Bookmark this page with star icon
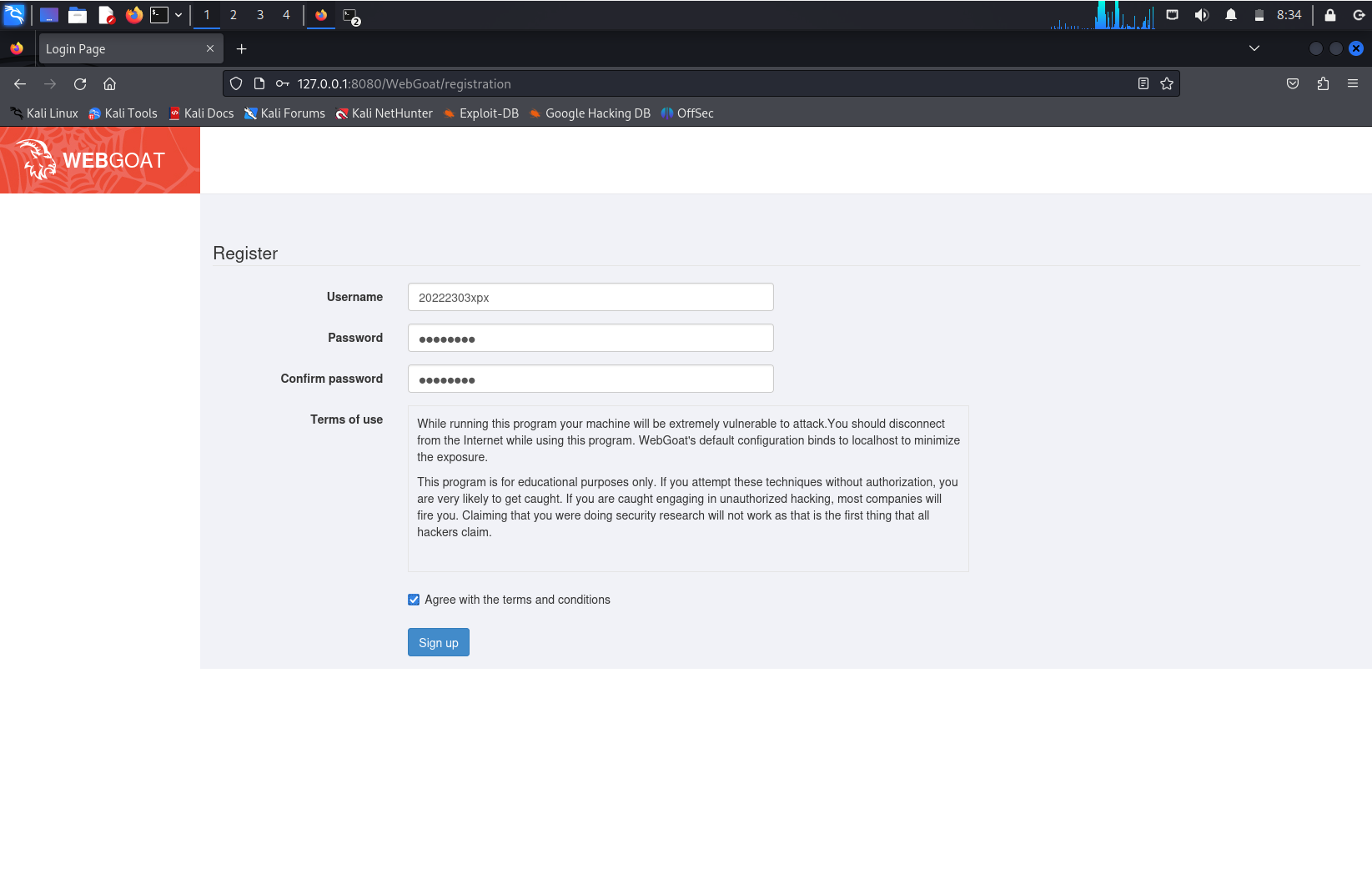 (x=1167, y=83)
